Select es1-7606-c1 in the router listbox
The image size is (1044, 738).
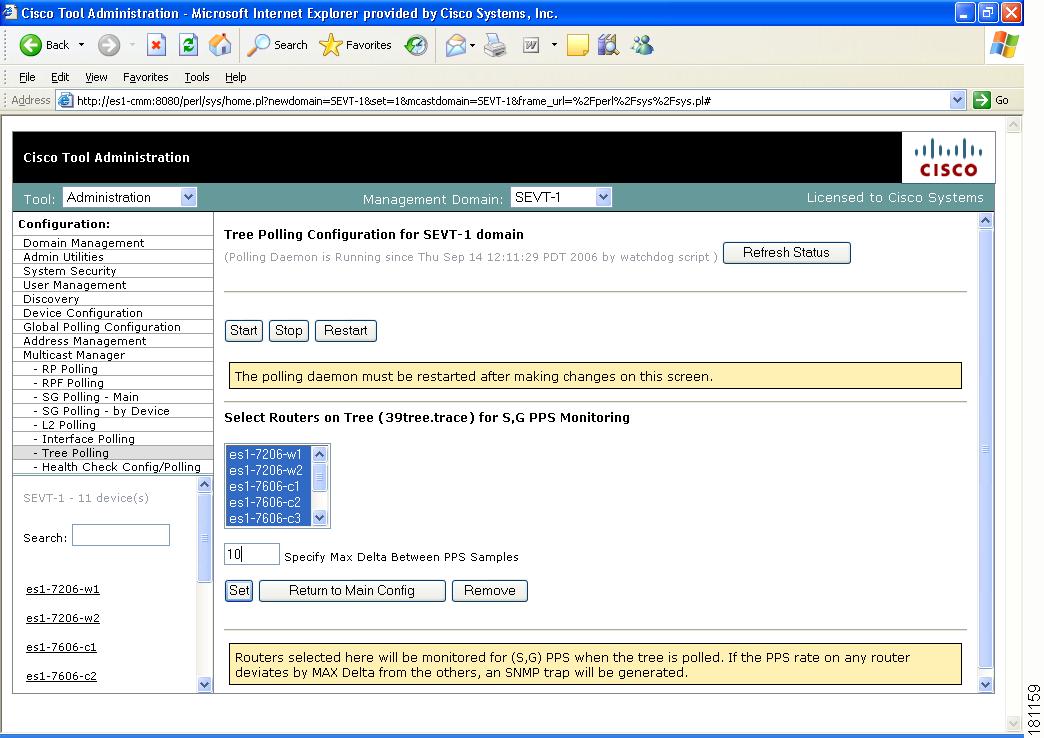(268, 486)
